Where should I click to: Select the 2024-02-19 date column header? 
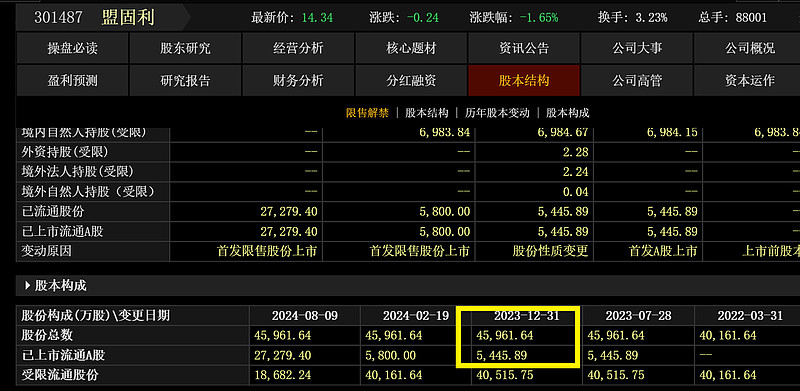[416, 315]
